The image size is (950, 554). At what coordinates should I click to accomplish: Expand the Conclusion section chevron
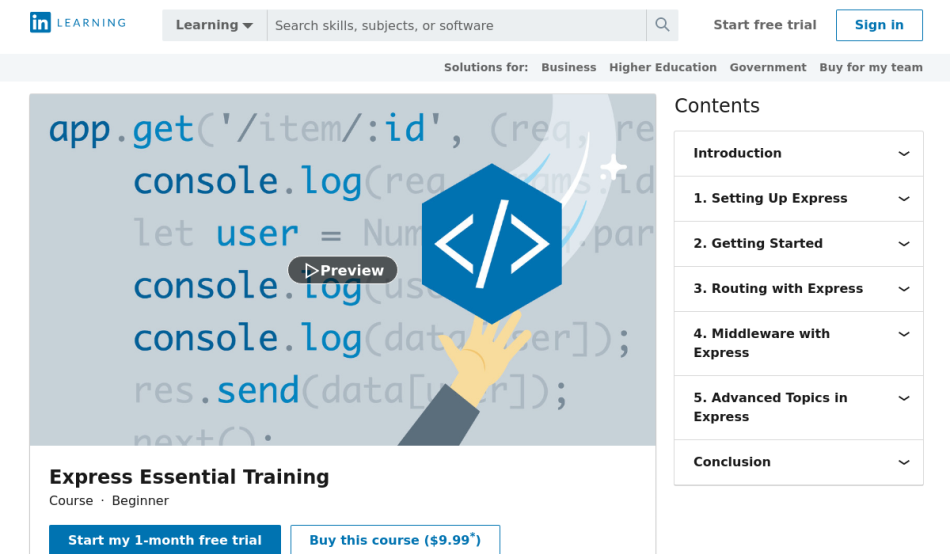pyautogui.click(x=903, y=462)
